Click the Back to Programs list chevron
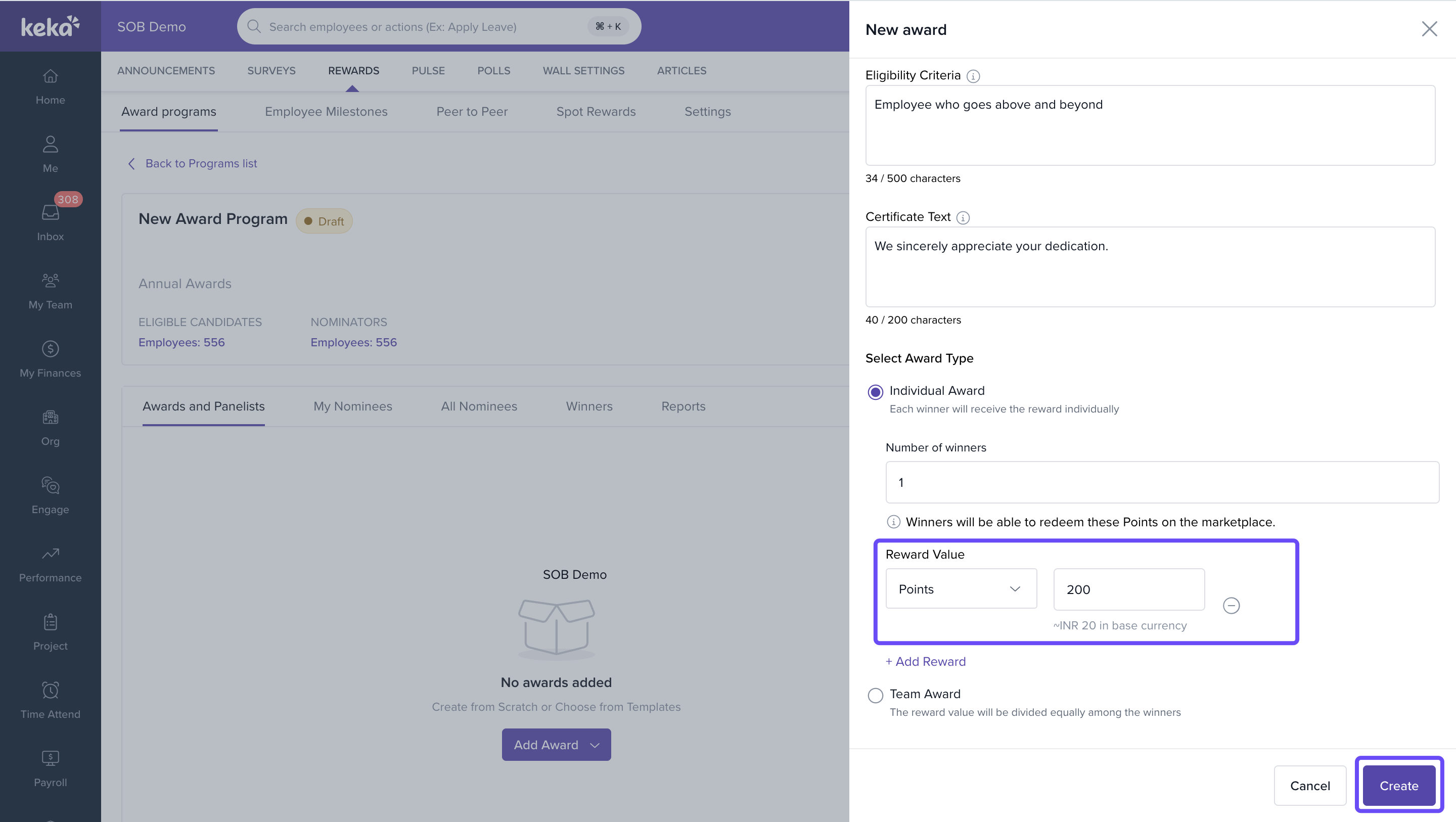This screenshot has height=822, width=1456. pos(131,164)
